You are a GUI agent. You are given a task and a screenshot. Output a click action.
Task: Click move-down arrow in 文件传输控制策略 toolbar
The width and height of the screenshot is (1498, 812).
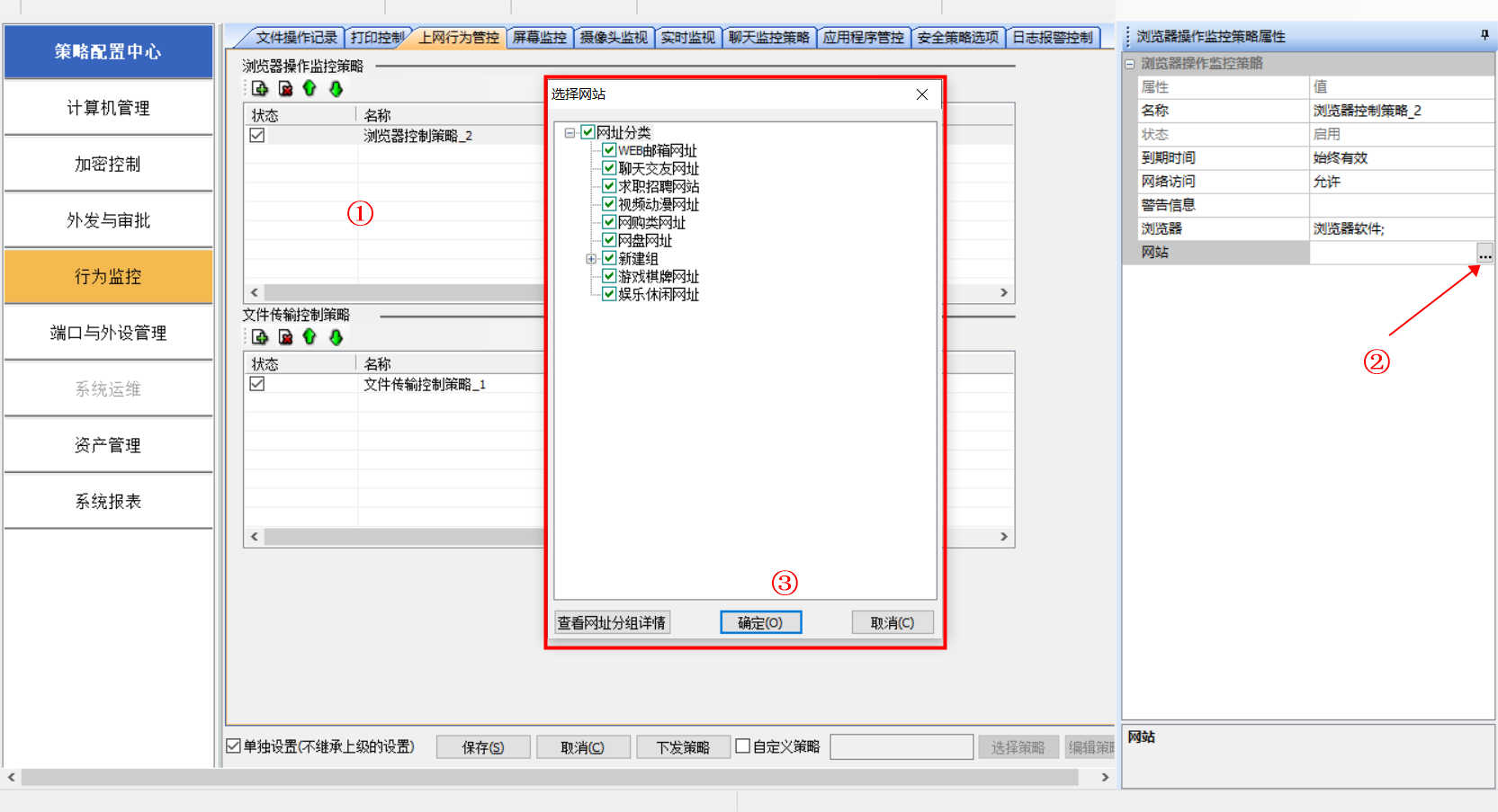pyautogui.click(x=336, y=337)
